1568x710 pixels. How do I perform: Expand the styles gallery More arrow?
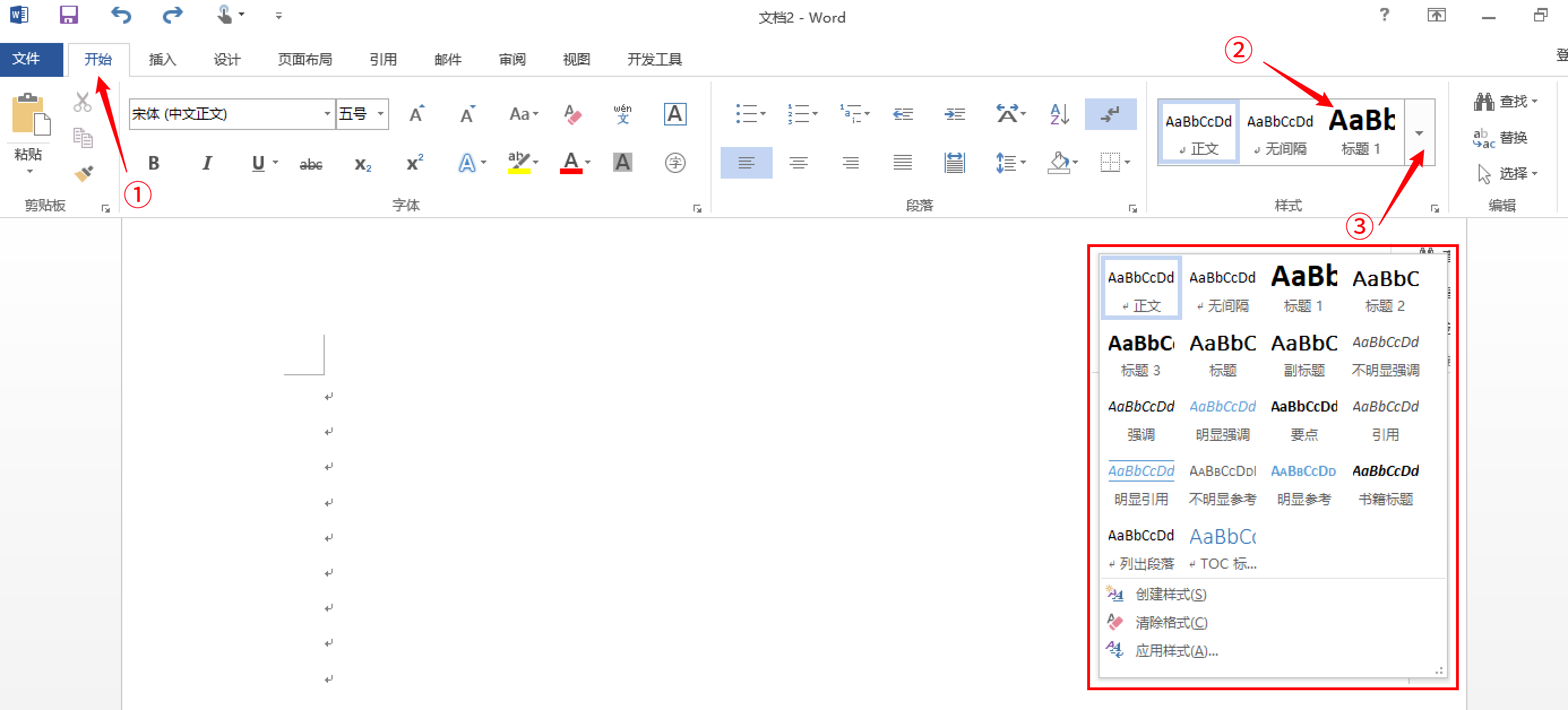[x=1419, y=133]
